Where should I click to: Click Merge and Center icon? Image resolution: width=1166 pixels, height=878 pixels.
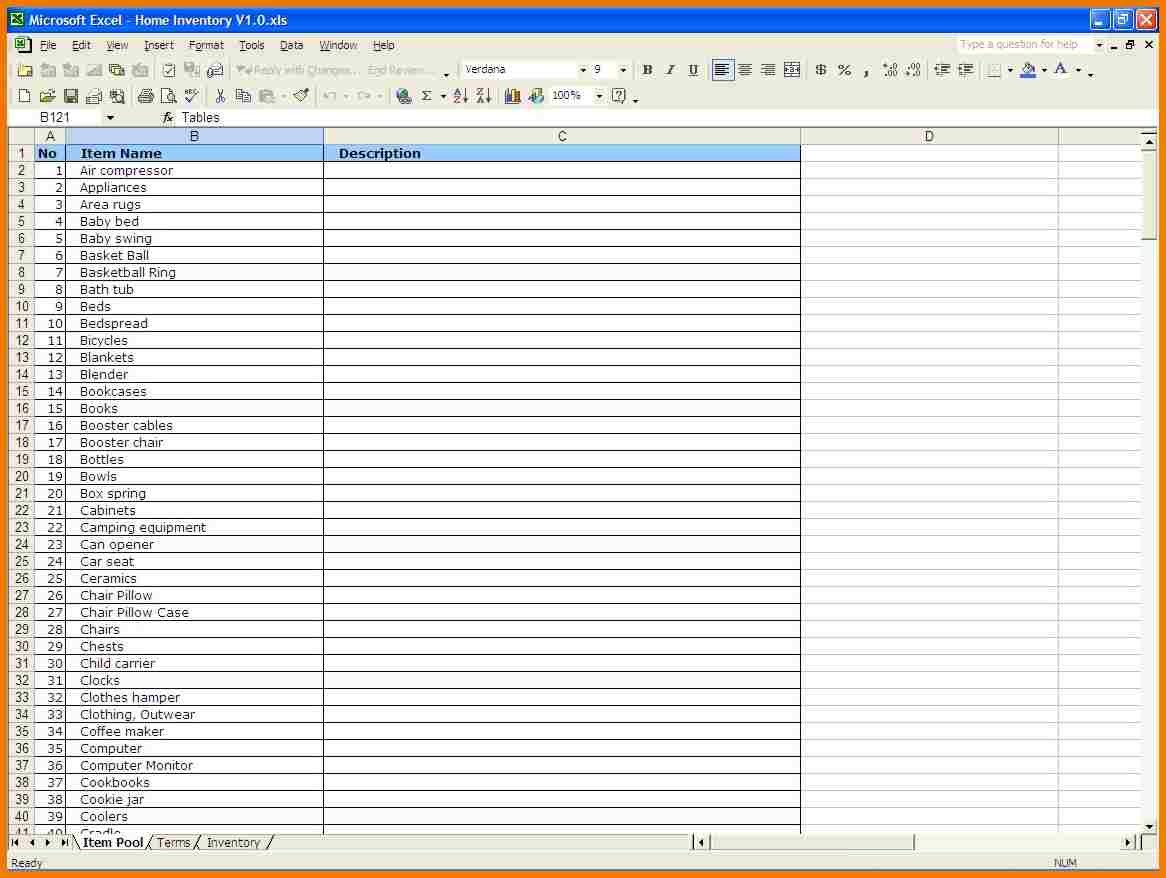792,70
